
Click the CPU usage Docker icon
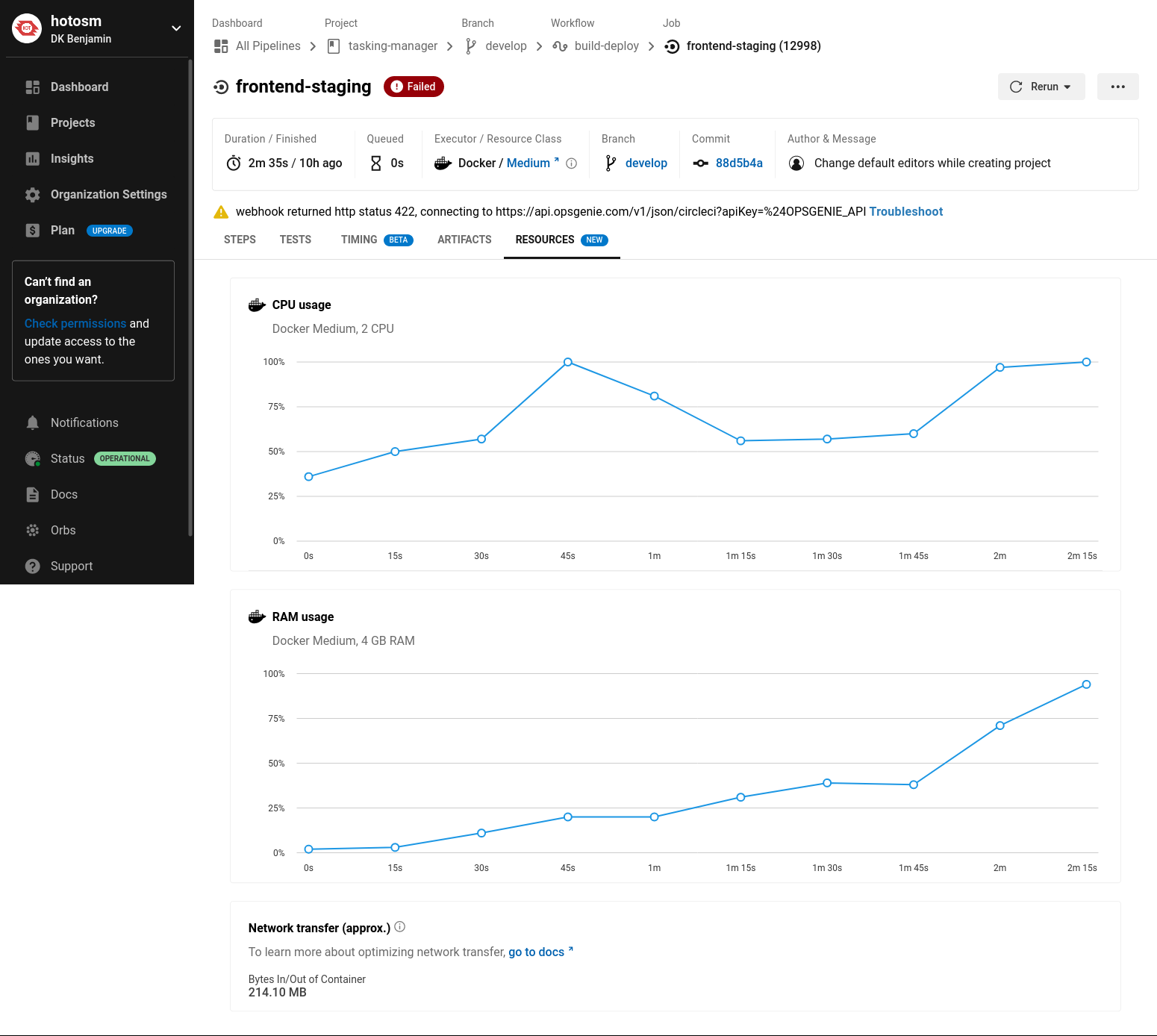257,305
